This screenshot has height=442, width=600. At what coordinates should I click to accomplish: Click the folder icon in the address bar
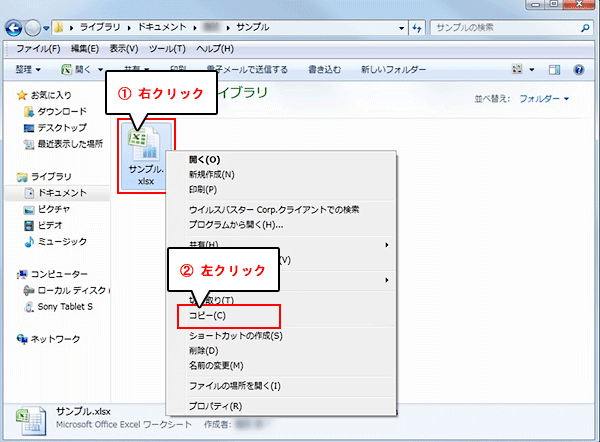point(58,28)
